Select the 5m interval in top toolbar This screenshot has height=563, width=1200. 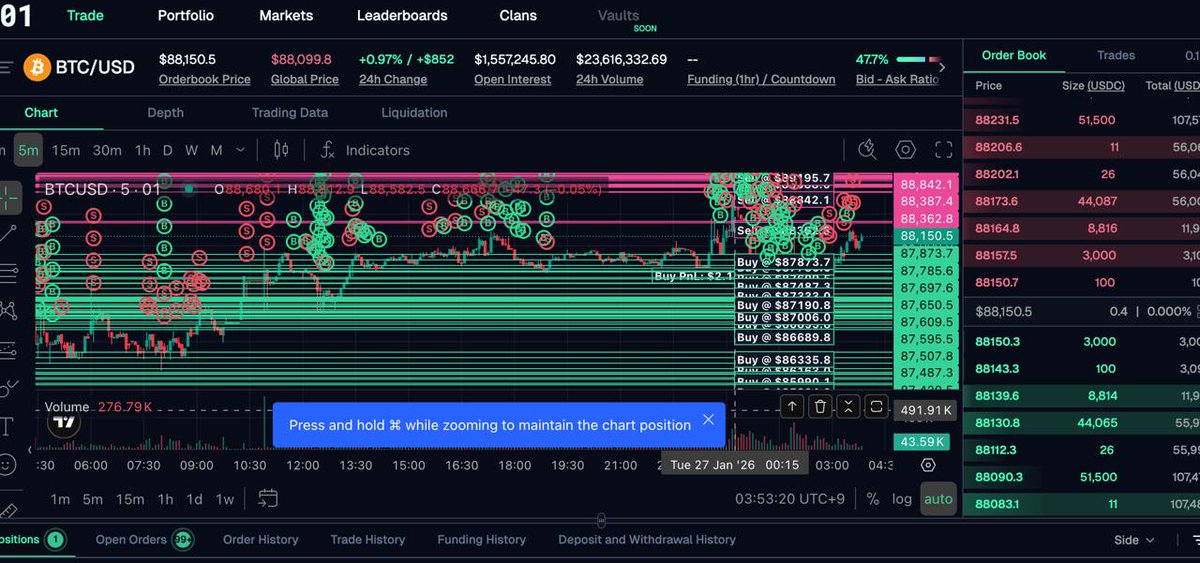[28, 150]
